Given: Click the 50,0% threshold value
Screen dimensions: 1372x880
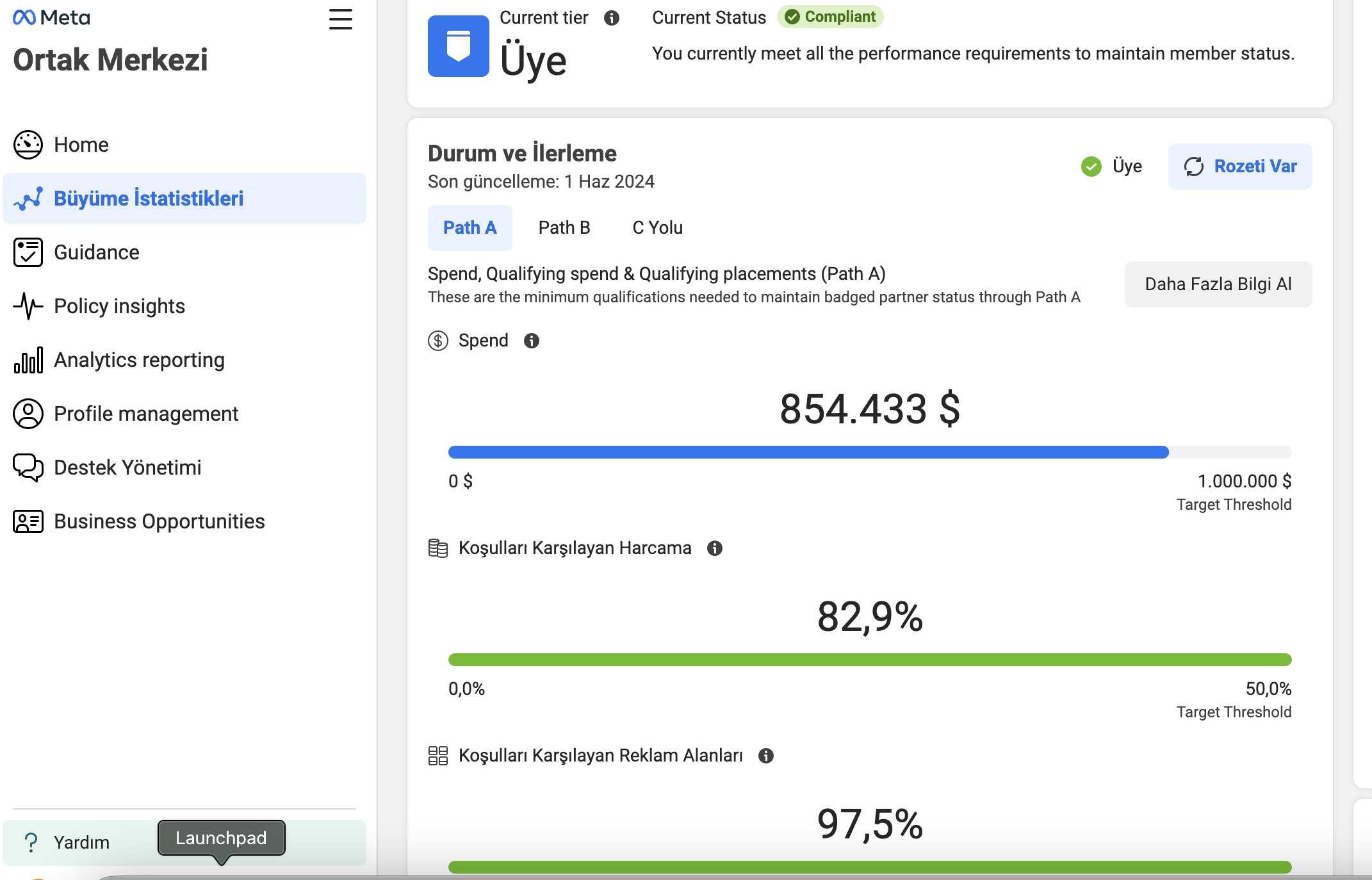Looking at the screenshot, I should (1268, 689).
